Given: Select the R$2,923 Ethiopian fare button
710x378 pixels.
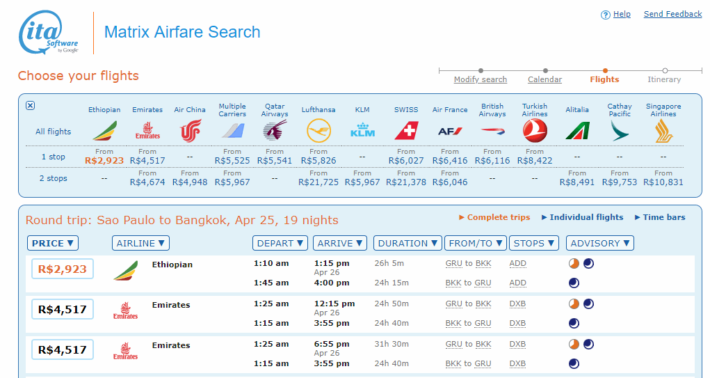Looking at the screenshot, I should coord(62,269).
